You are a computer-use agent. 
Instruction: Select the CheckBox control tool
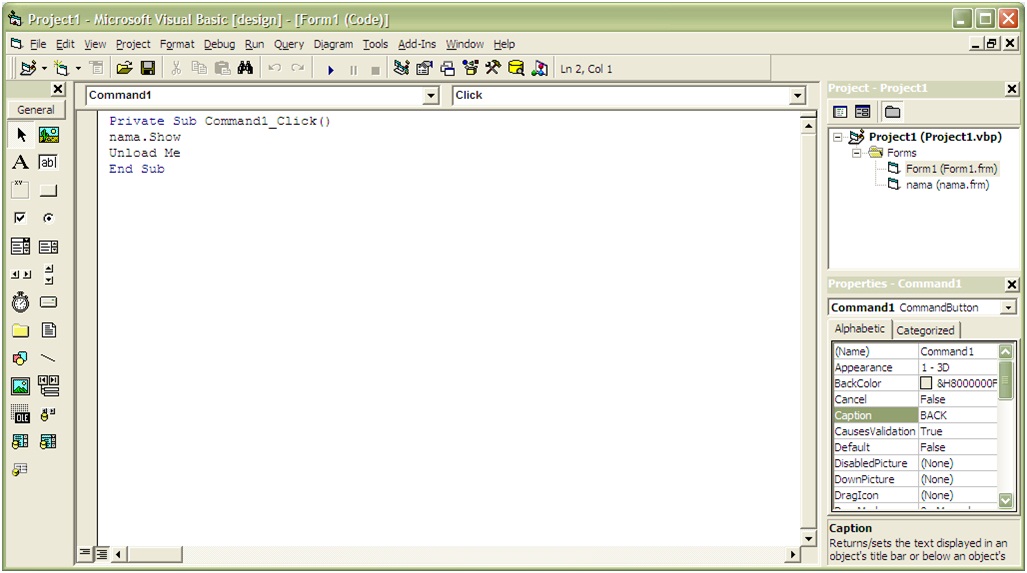(x=20, y=218)
